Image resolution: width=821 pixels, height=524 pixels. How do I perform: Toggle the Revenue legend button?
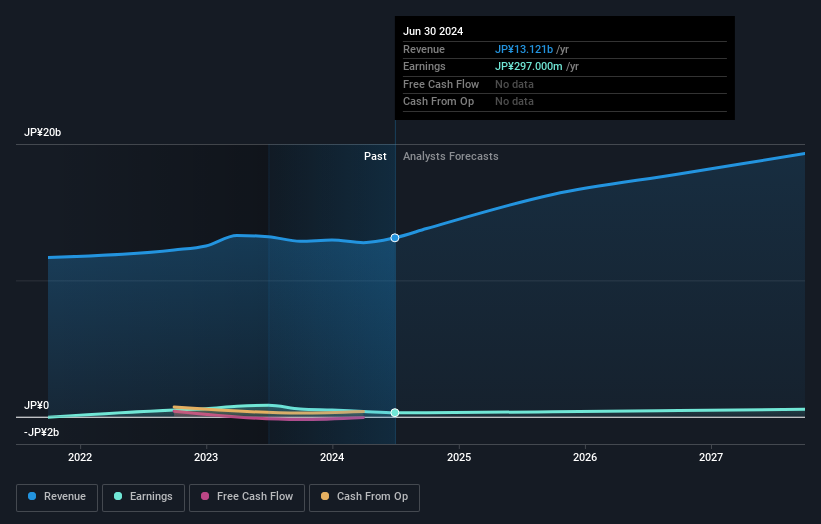pos(57,497)
